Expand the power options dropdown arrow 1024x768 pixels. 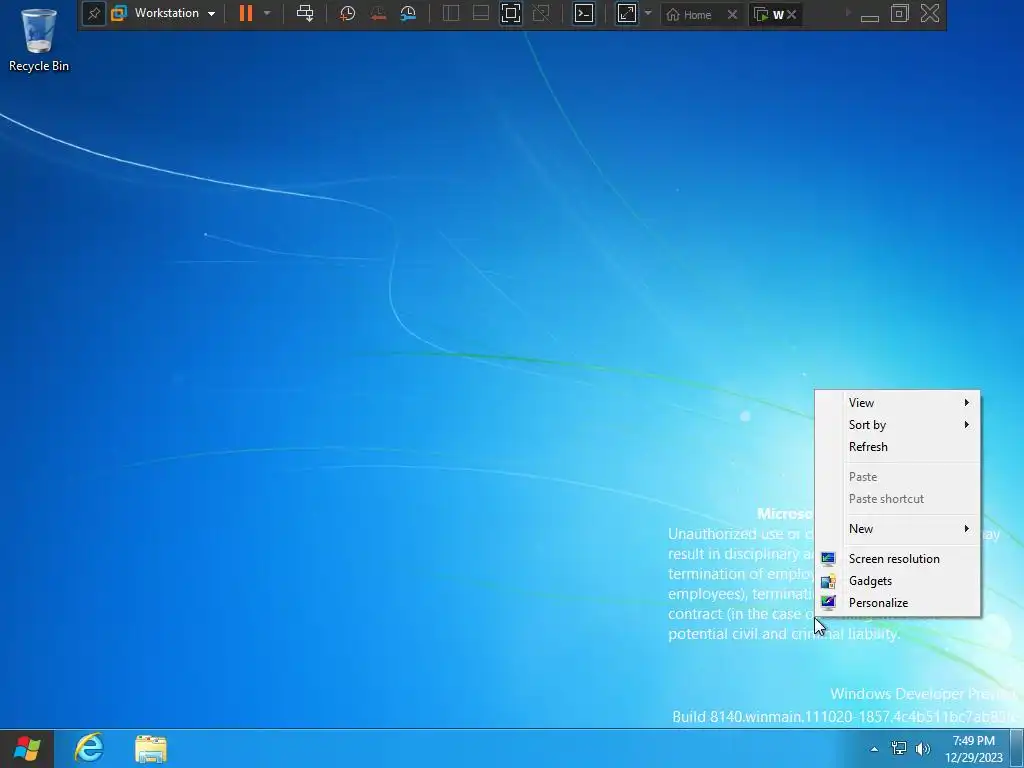coord(266,13)
